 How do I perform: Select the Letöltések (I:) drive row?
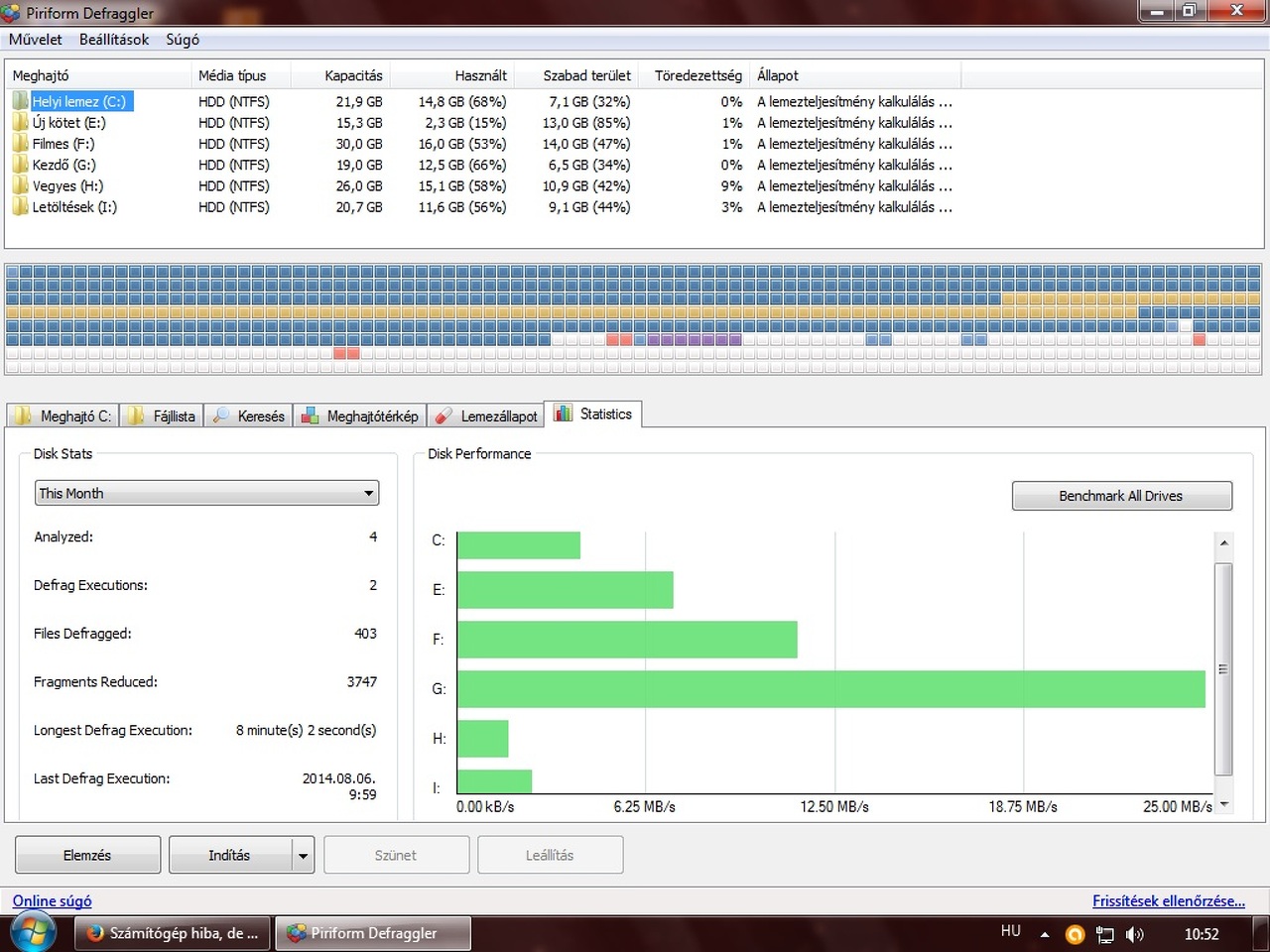(x=482, y=206)
